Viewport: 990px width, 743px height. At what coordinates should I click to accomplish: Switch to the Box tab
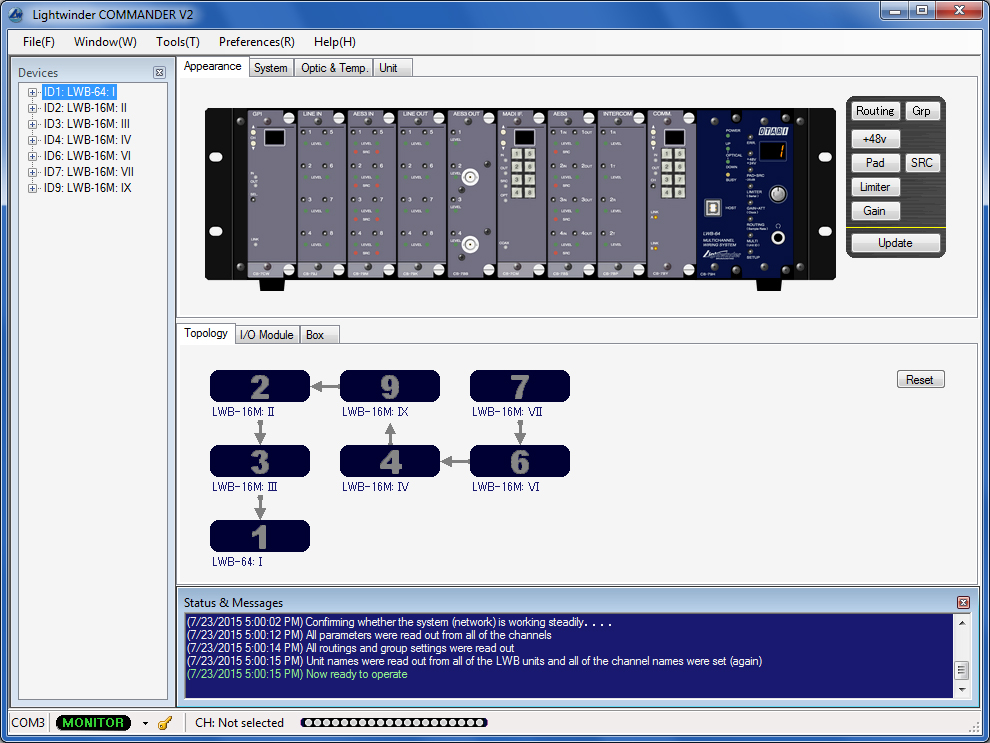[x=319, y=335]
